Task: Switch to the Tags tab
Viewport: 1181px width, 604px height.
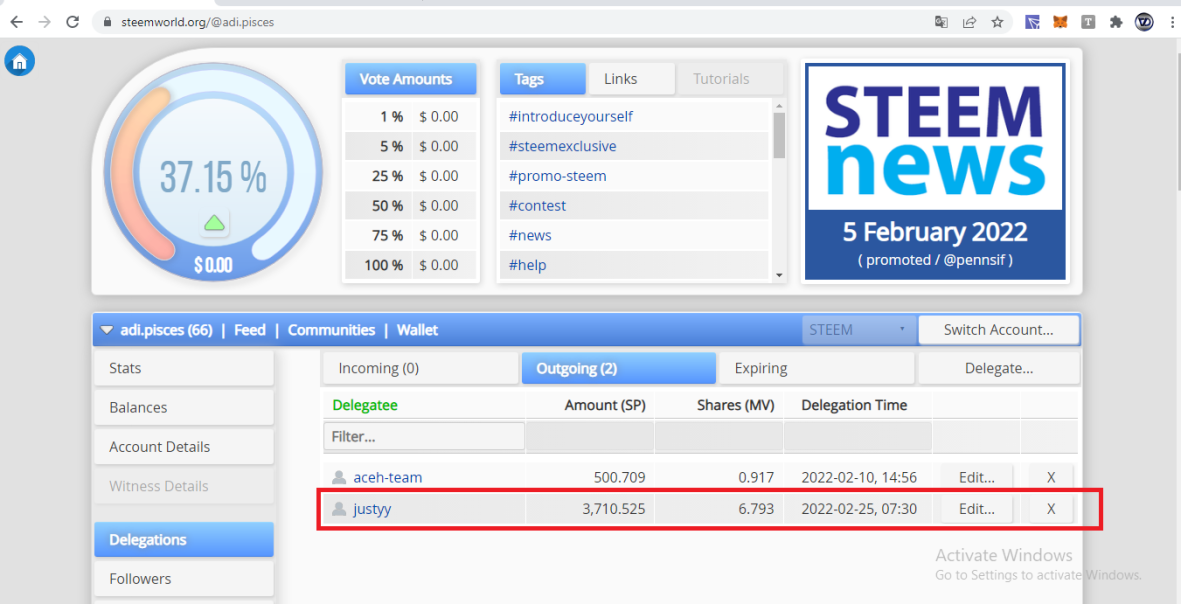Action: 542,79
